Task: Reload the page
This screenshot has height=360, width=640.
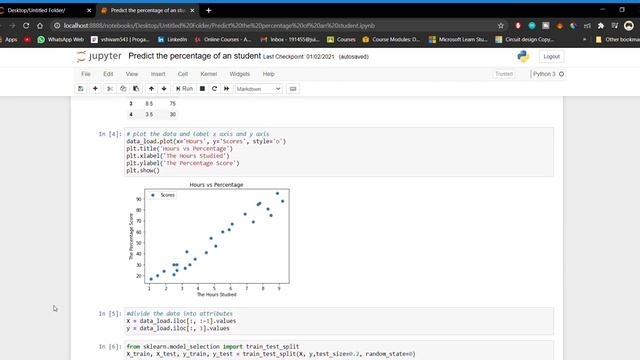Action: [x=26, y=25]
